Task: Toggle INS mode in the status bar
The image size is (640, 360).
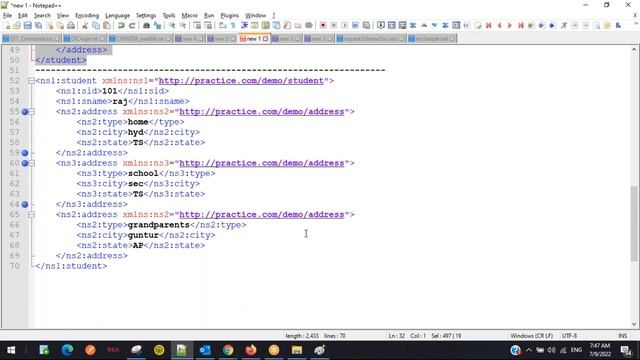Action: 622,336
